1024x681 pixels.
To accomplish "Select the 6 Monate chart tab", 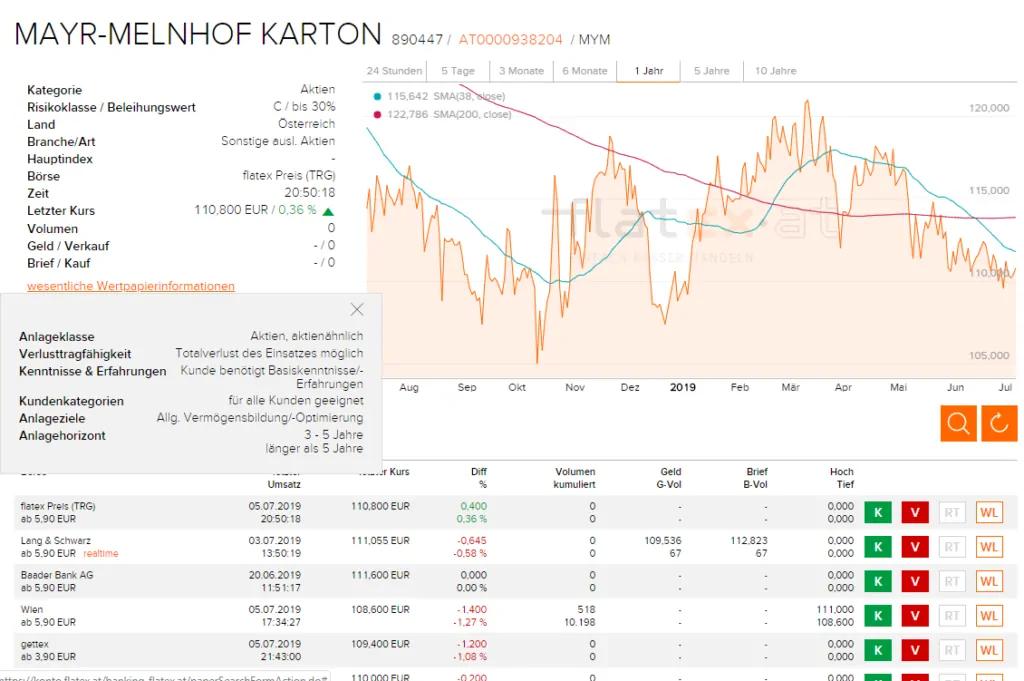I will pos(584,71).
